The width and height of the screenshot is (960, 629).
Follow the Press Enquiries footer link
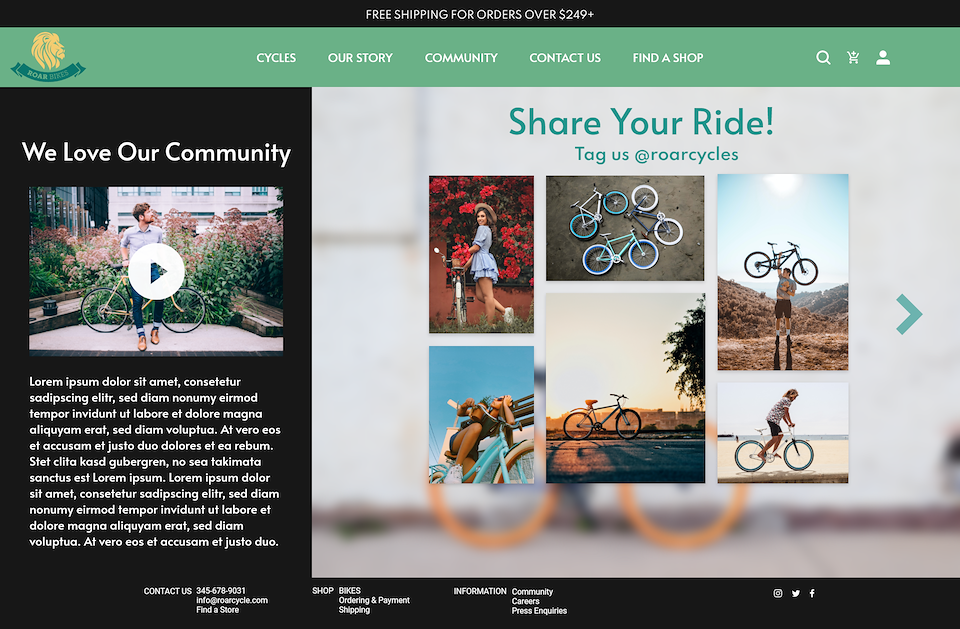point(539,611)
